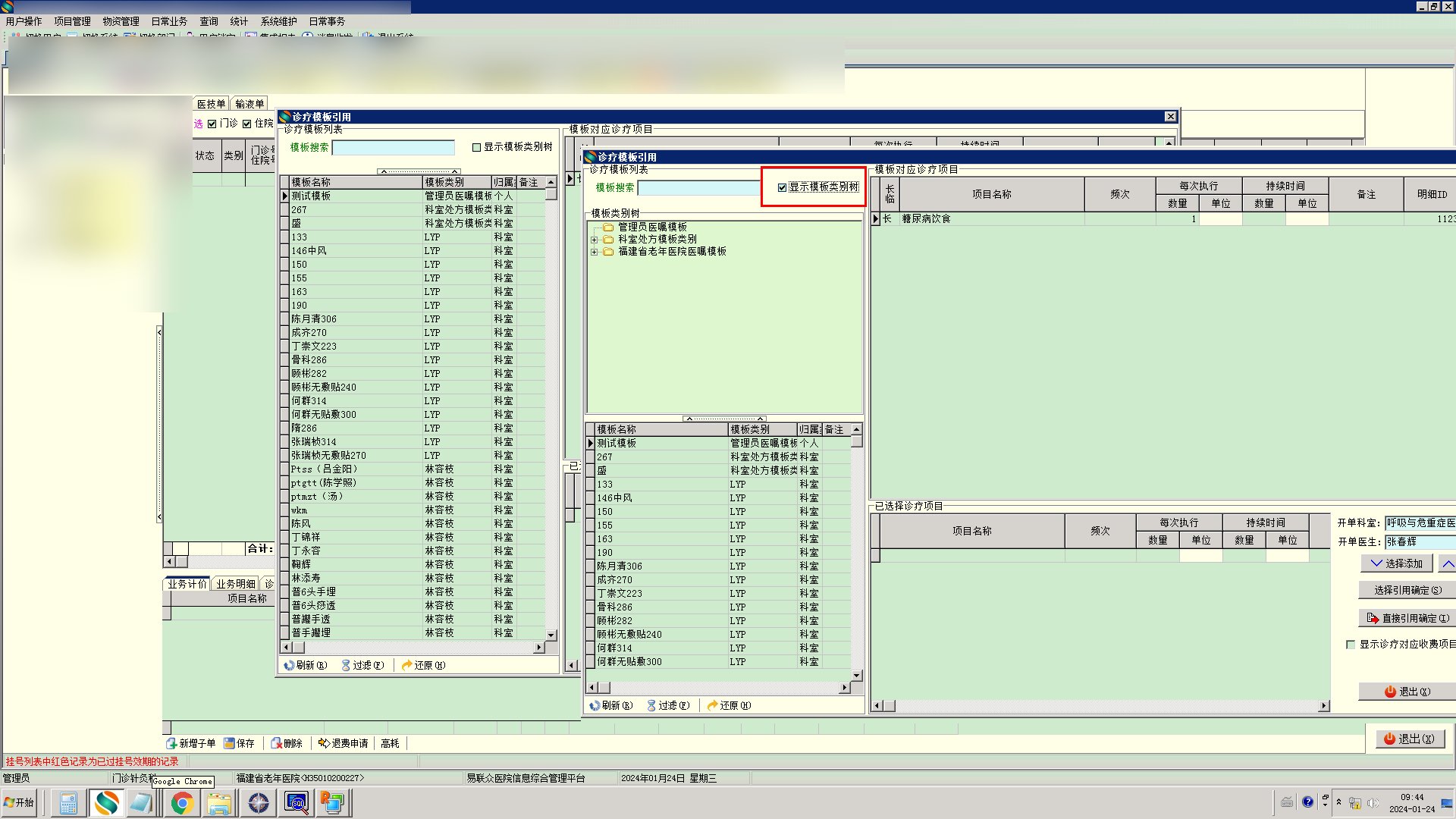This screenshot has height=819, width=1456.
Task: Toggle the 门诊 checkbox
Action: point(212,124)
